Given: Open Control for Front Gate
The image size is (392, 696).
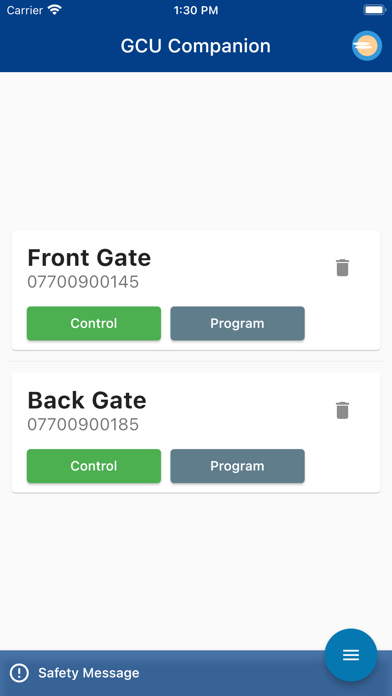Looking at the screenshot, I should point(94,323).
